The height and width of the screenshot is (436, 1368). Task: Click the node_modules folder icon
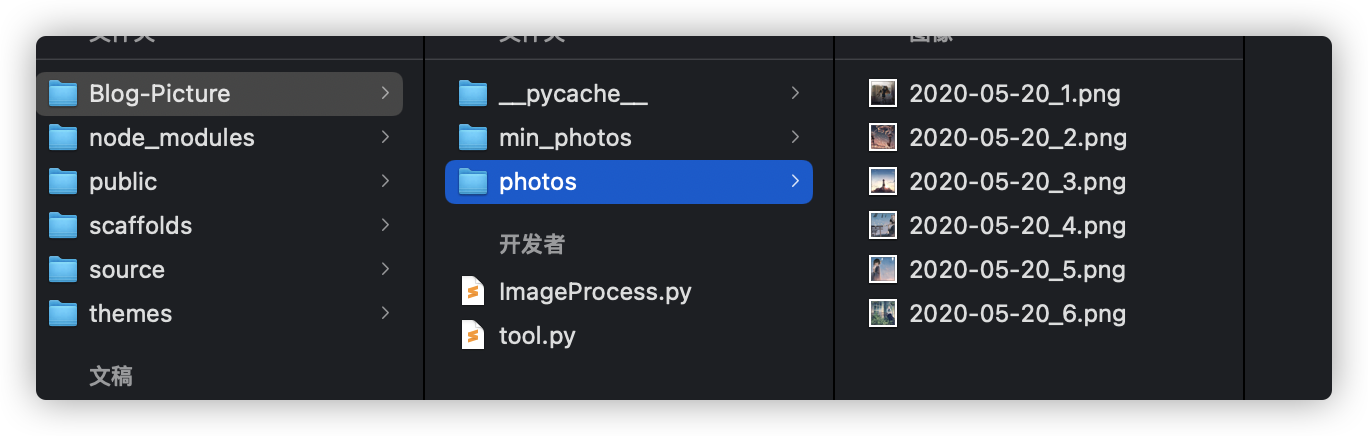coord(63,138)
